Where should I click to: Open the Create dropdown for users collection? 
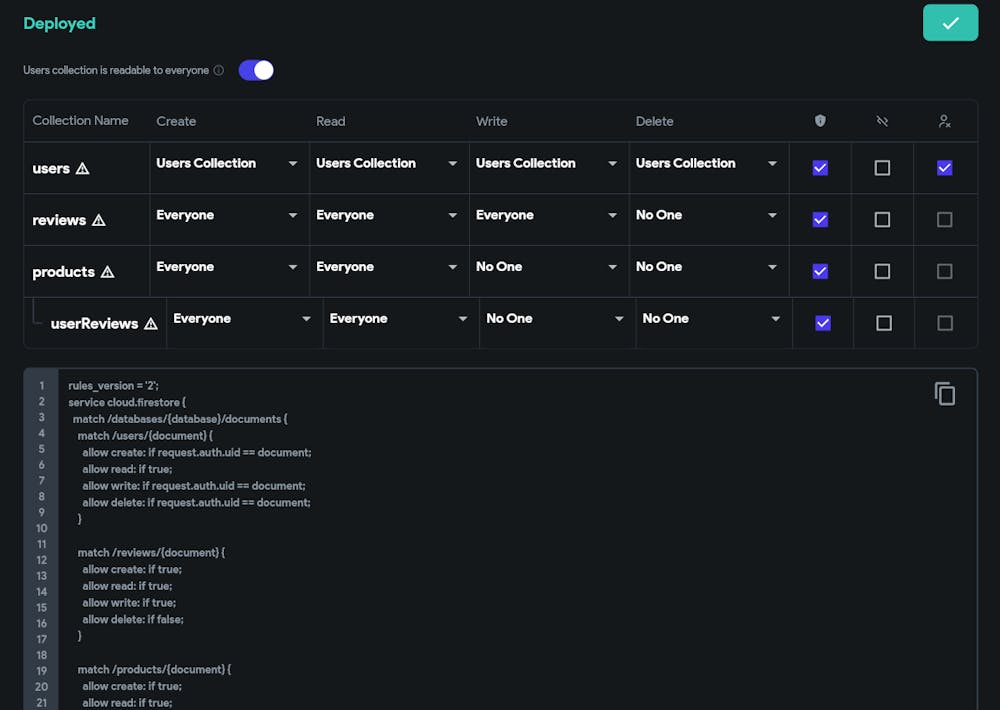(x=227, y=164)
